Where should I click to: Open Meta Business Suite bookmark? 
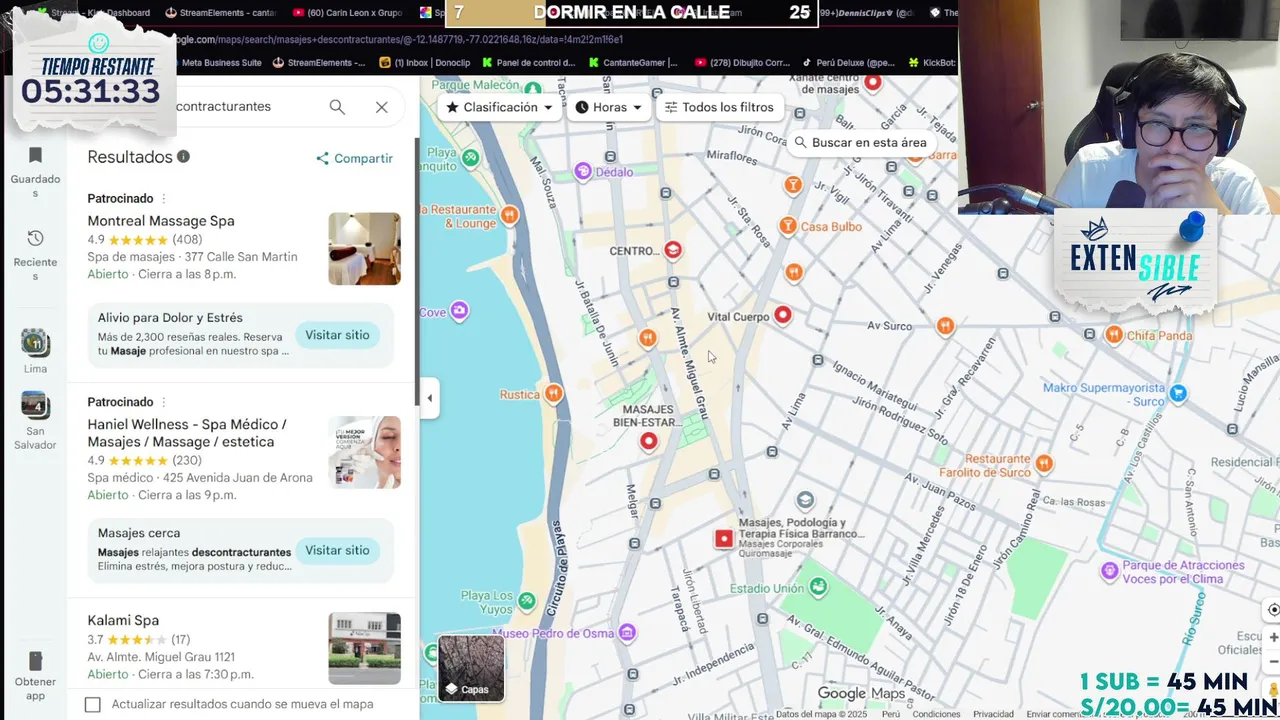[213, 62]
